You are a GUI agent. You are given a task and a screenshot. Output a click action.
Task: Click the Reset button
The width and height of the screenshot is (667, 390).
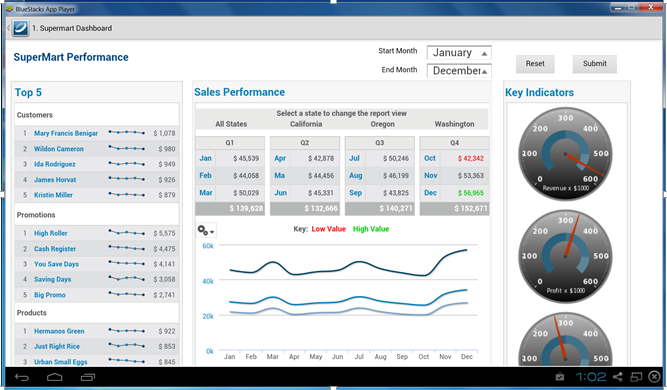tap(535, 64)
